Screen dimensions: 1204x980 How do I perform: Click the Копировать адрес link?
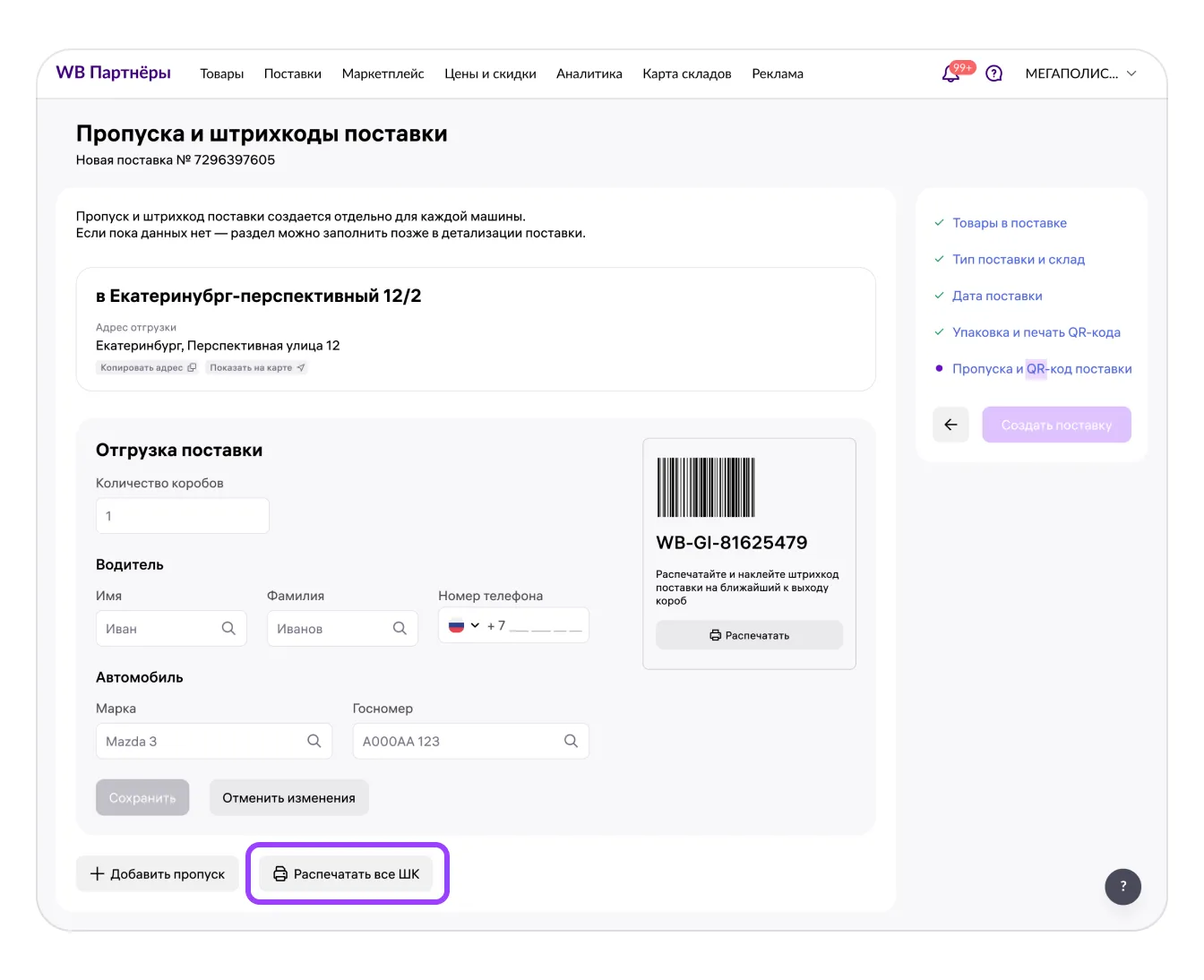148,367
